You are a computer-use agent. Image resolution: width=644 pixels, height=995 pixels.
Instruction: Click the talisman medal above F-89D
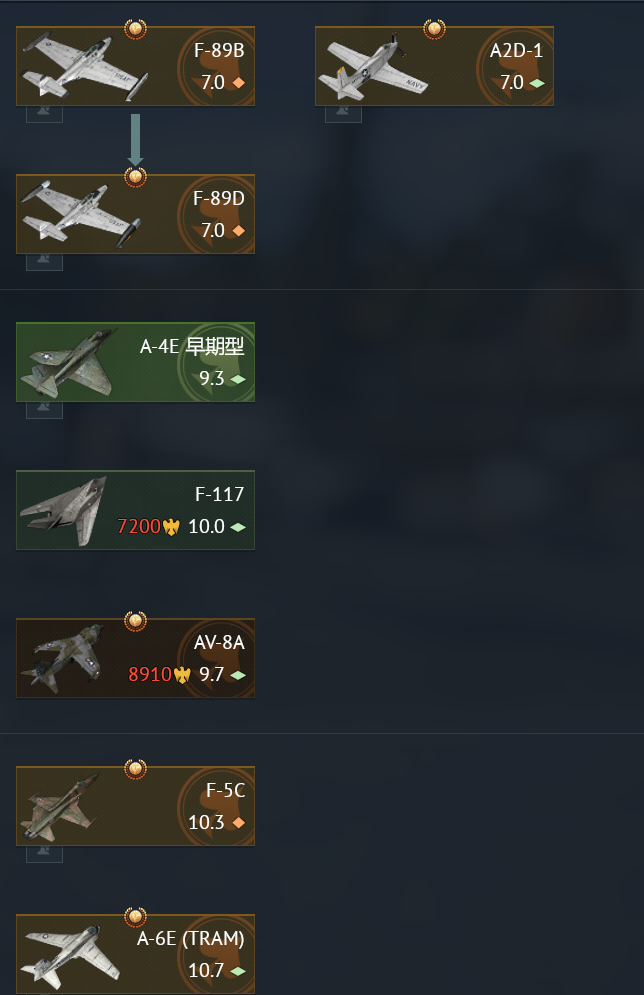coord(135,176)
